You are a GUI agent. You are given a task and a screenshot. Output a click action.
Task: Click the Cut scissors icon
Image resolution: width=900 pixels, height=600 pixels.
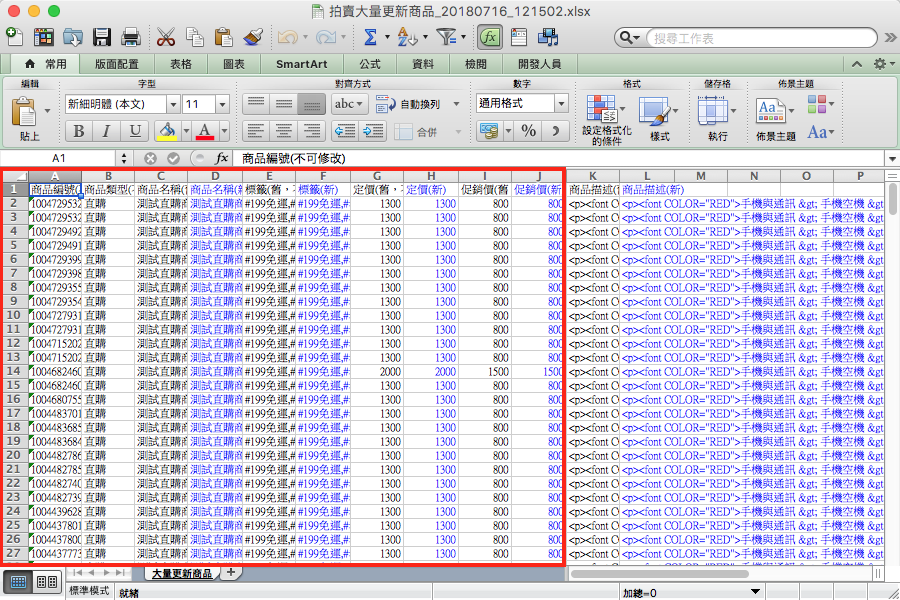[166, 38]
